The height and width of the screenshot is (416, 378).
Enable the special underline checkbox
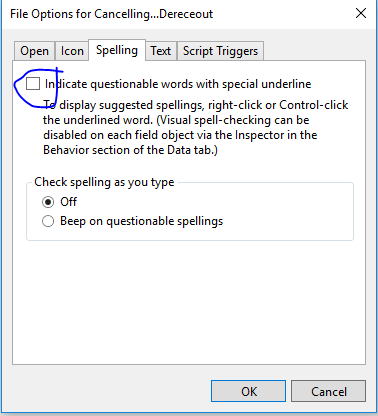[33, 84]
